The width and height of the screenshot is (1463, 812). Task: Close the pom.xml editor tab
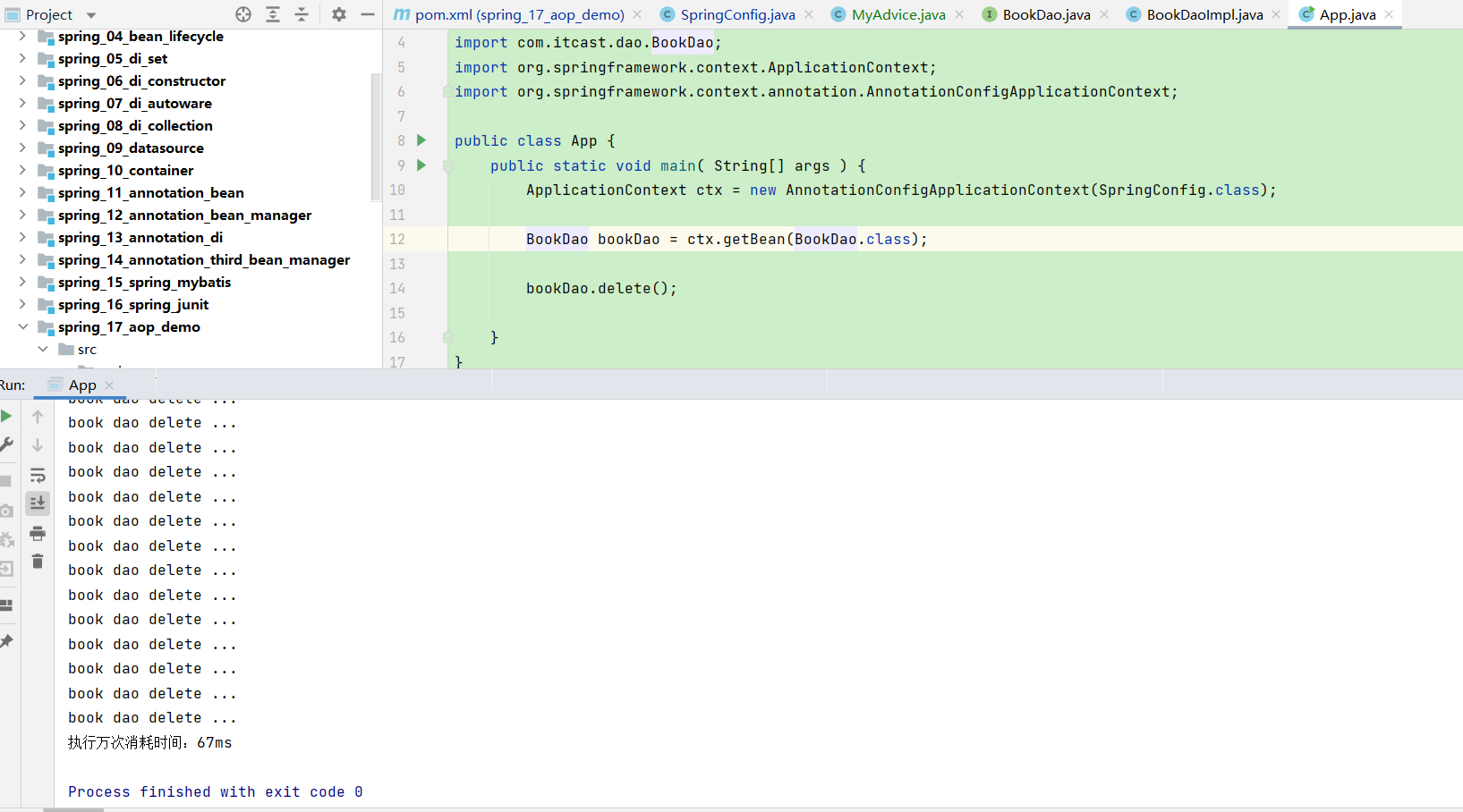(637, 14)
